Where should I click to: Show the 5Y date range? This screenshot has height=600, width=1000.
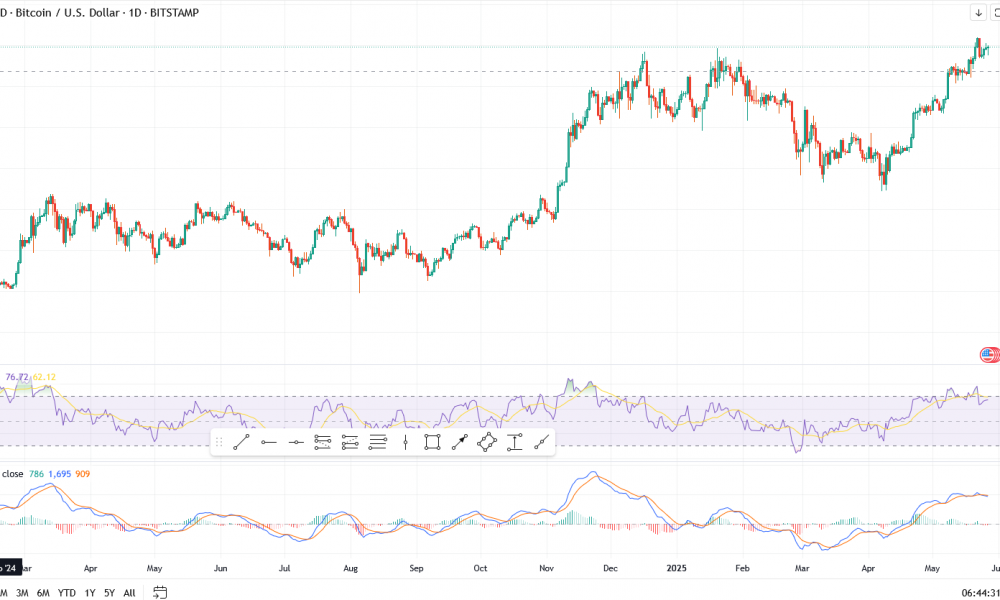(x=109, y=593)
